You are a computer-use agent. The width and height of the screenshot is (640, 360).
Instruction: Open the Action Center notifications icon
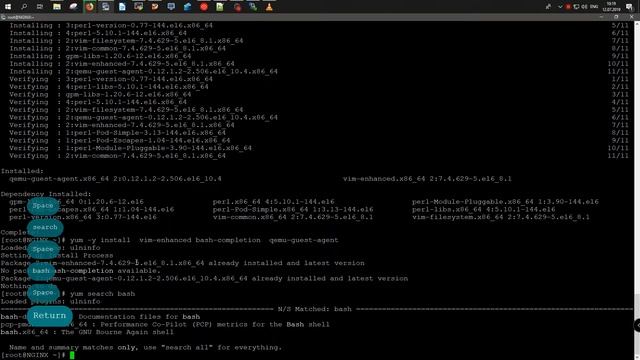[x=629, y=7]
